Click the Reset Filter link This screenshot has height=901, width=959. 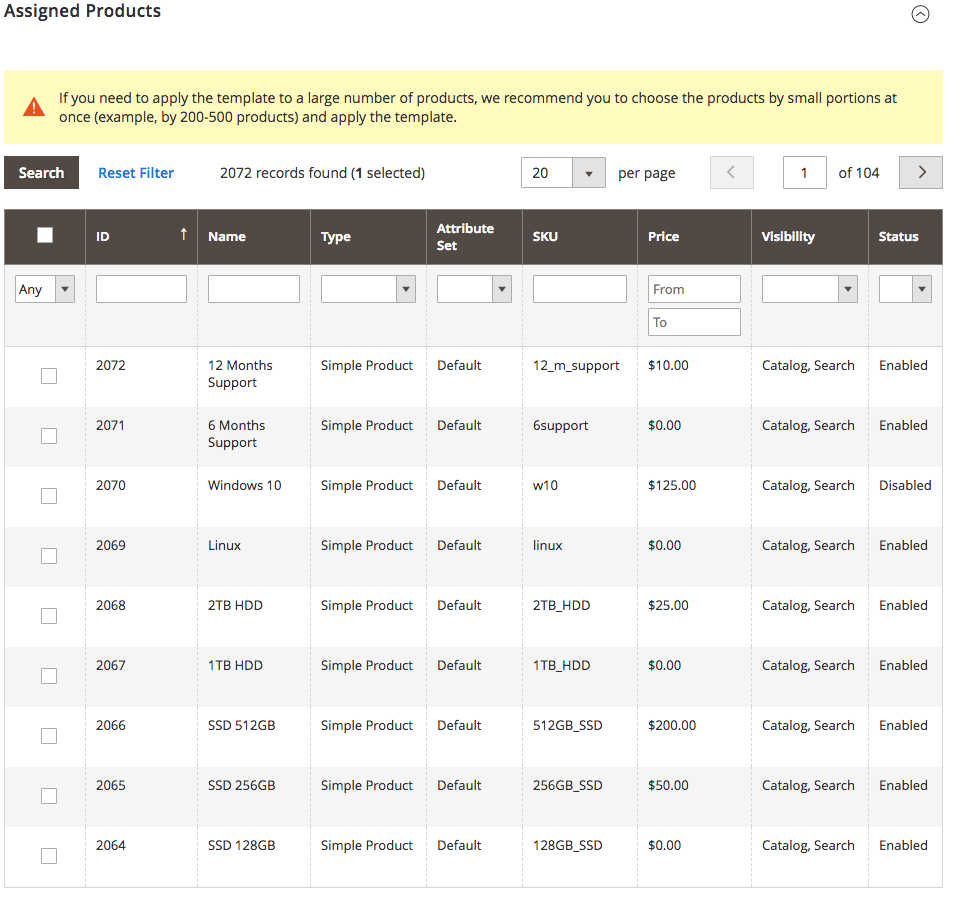pyautogui.click(x=136, y=173)
